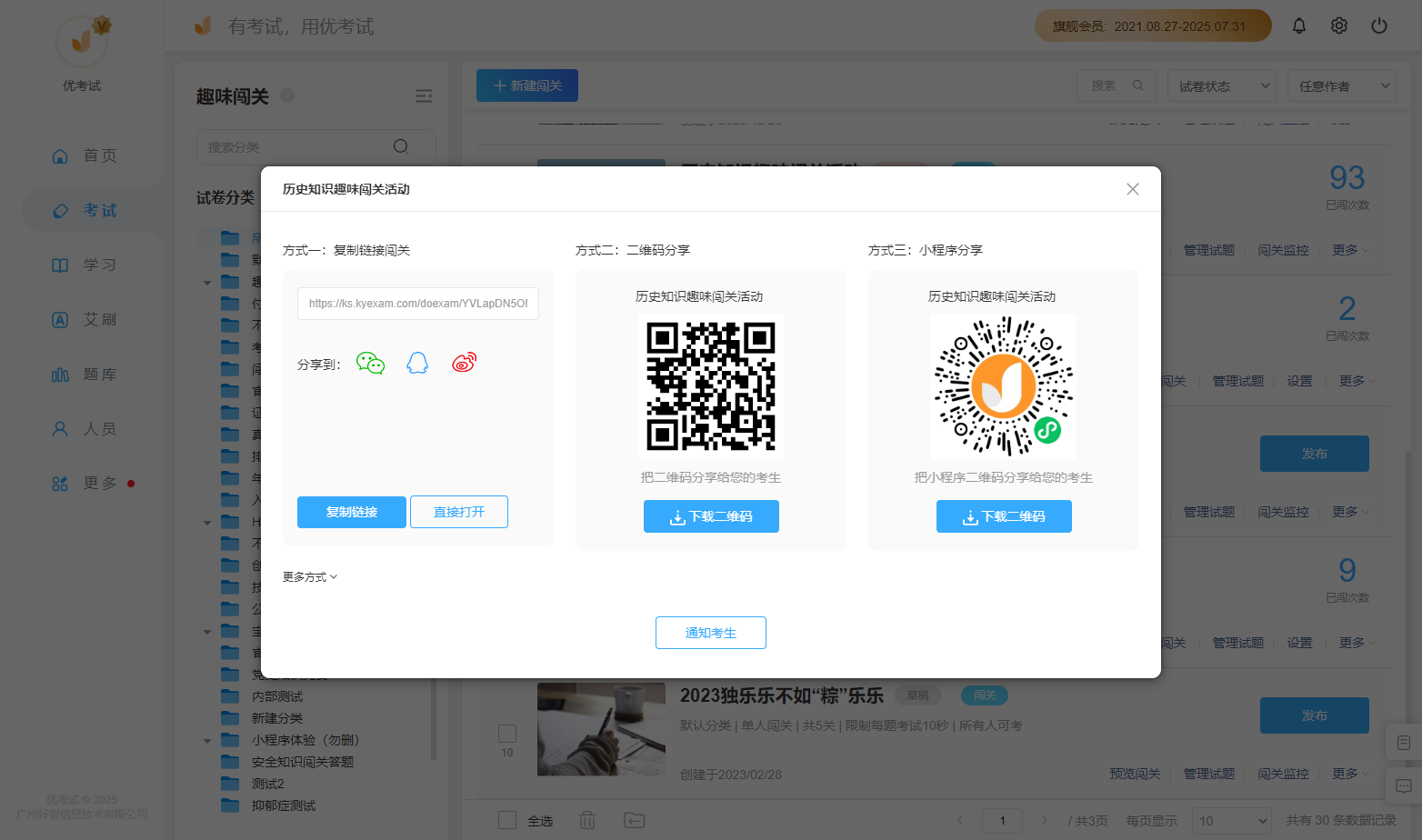Click the power logout icon
1422x840 pixels.
[x=1379, y=25]
